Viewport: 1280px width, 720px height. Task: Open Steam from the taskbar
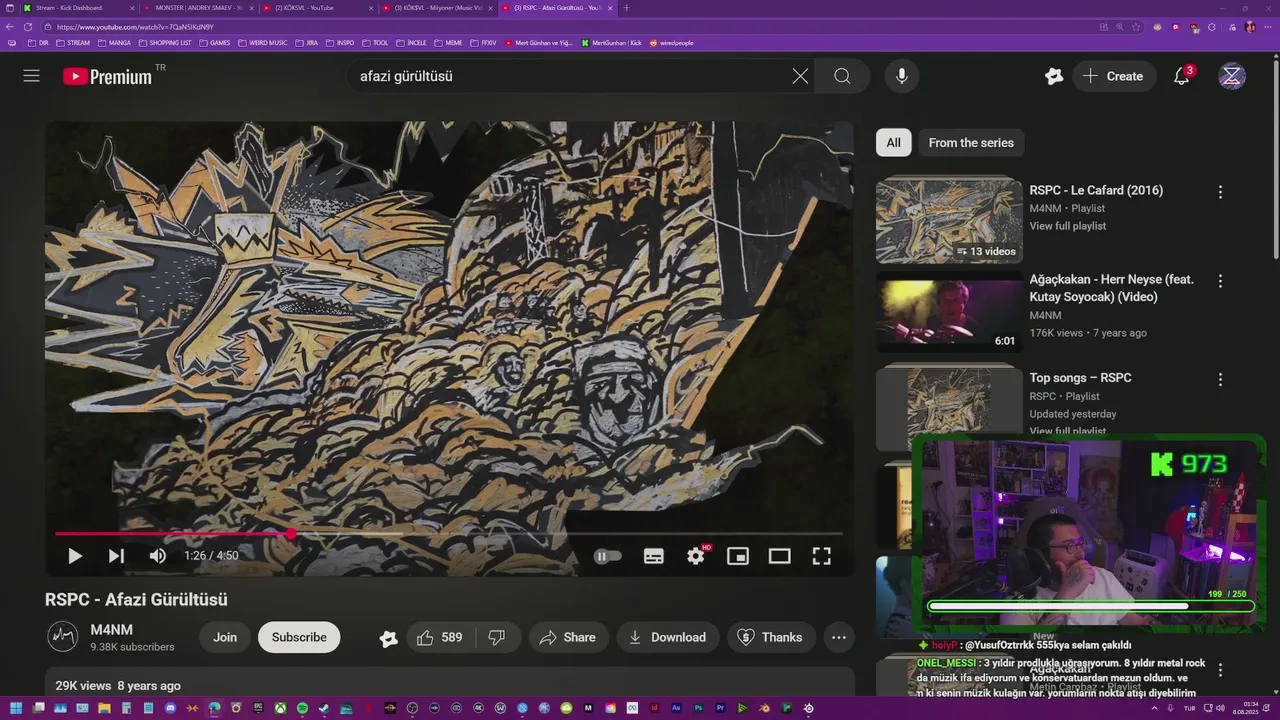pos(324,708)
